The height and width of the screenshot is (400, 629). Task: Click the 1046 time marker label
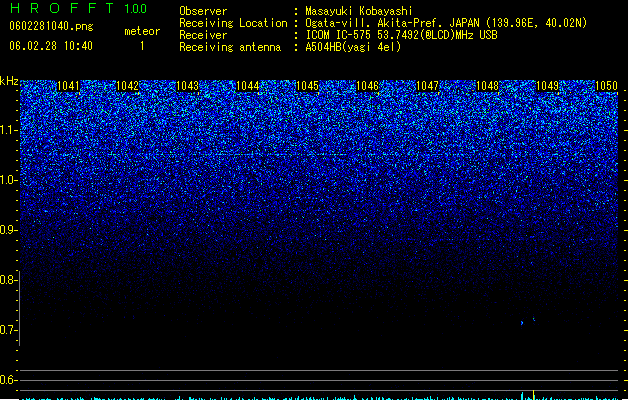click(x=367, y=86)
